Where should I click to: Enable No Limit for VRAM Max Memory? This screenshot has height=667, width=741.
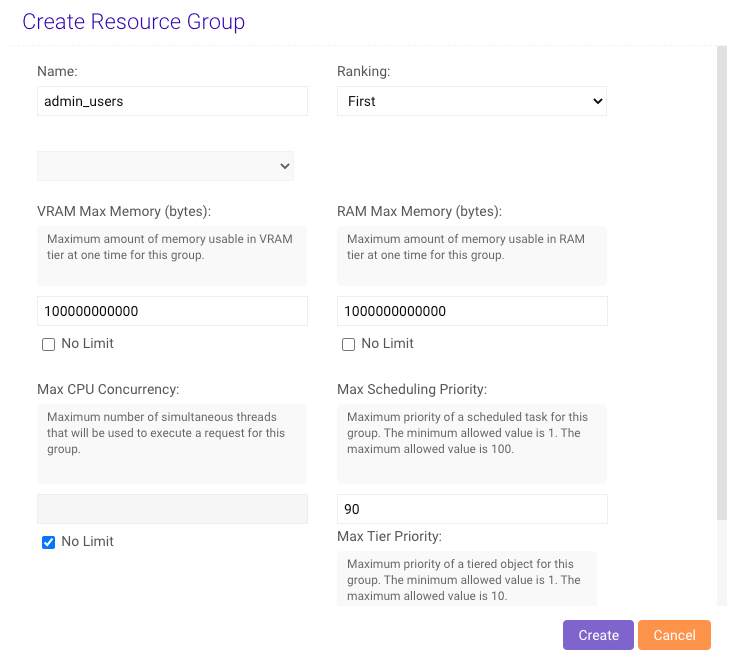tap(48, 344)
